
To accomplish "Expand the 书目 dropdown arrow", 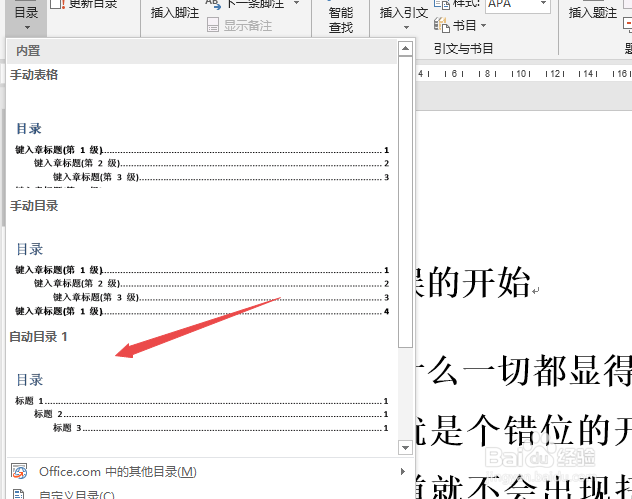I will pyautogui.click(x=483, y=25).
